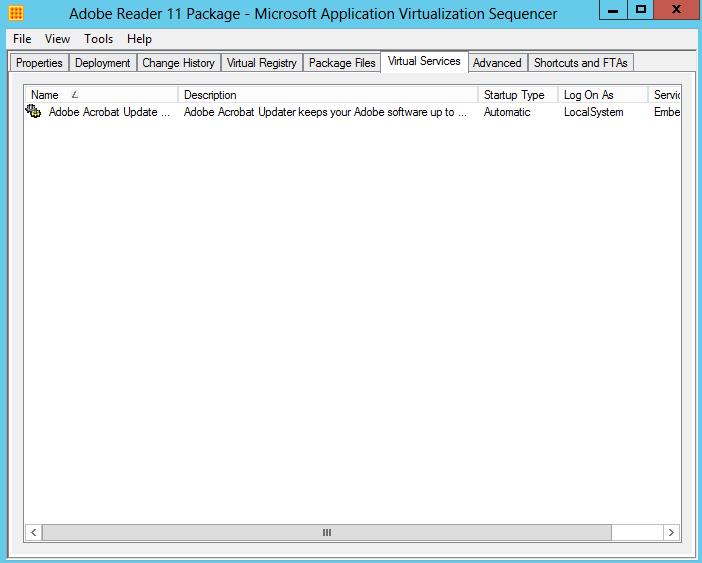Sort by Startup Type column header
This screenshot has height=563, width=702.
click(x=518, y=95)
